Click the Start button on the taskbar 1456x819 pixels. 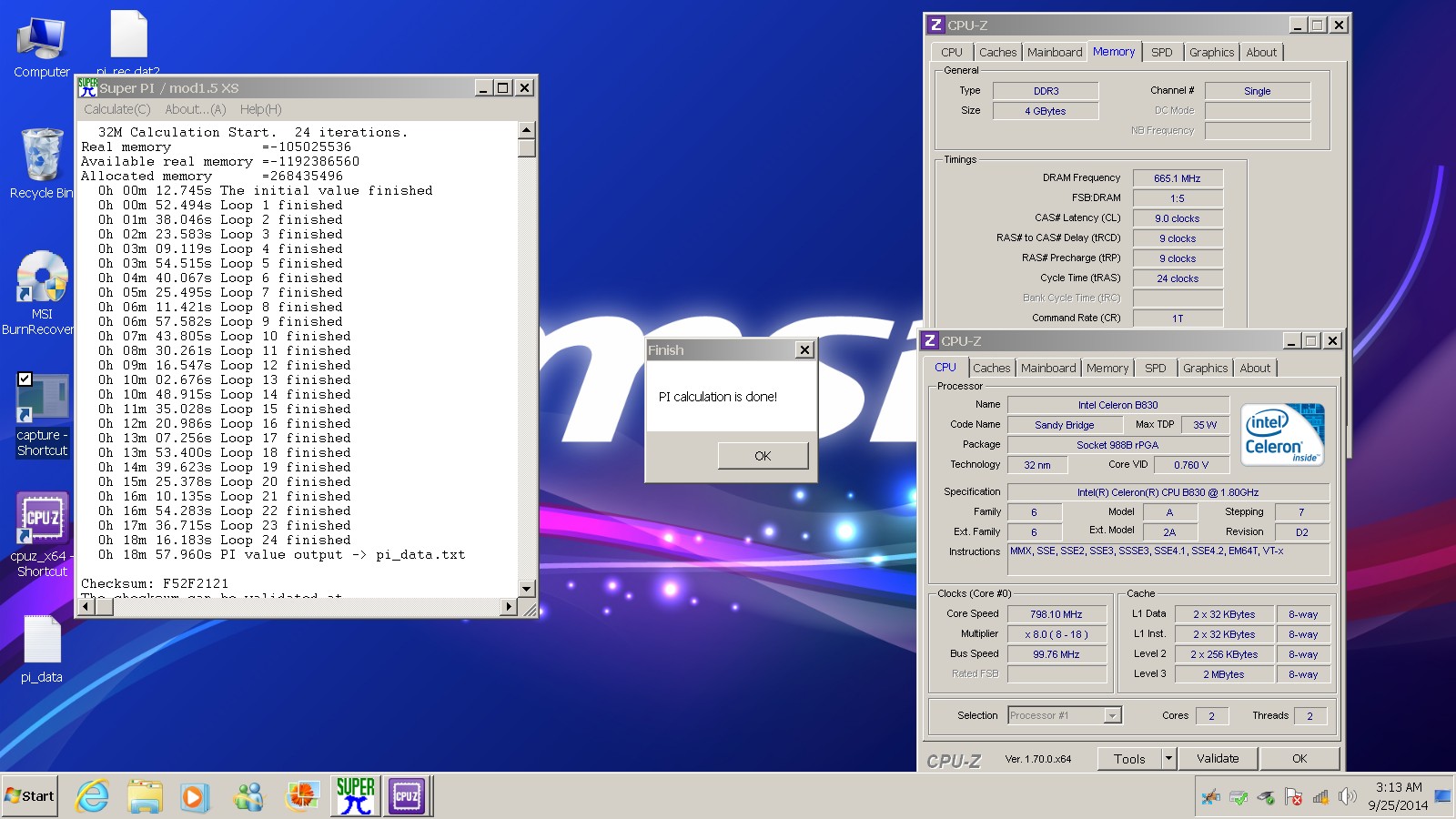30,796
